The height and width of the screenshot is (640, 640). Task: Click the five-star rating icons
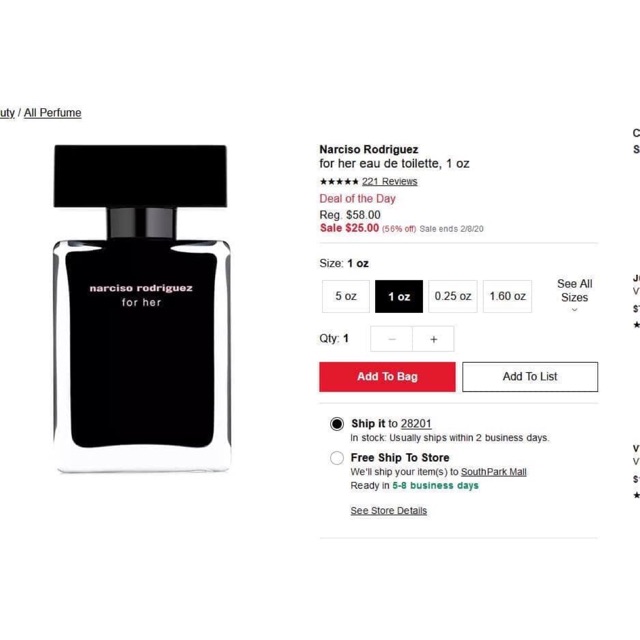point(339,182)
